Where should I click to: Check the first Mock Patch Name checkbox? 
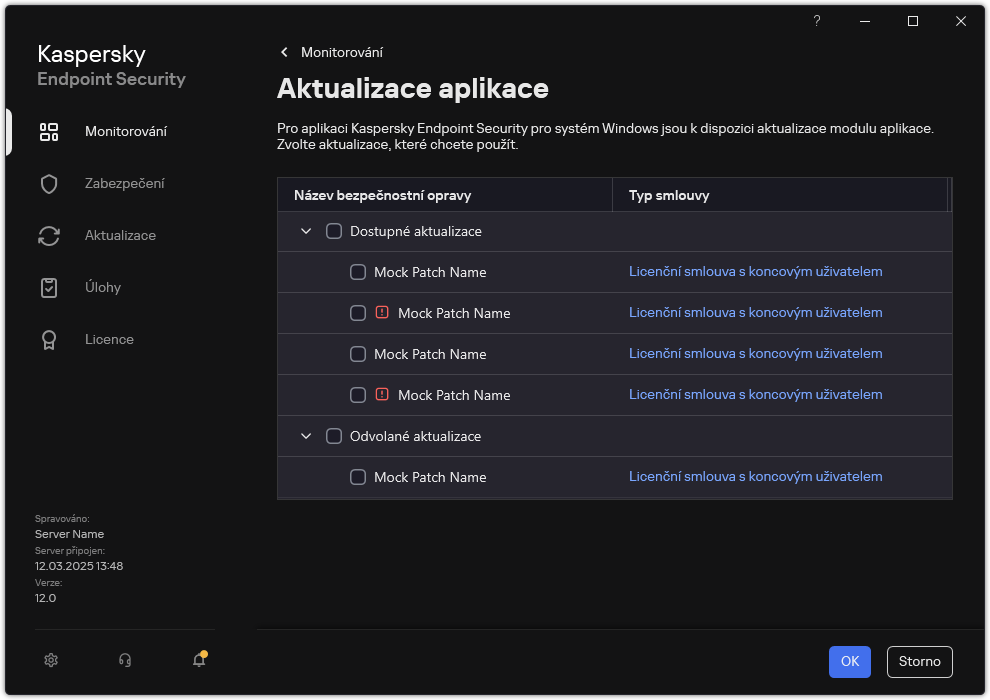point(357,272)
